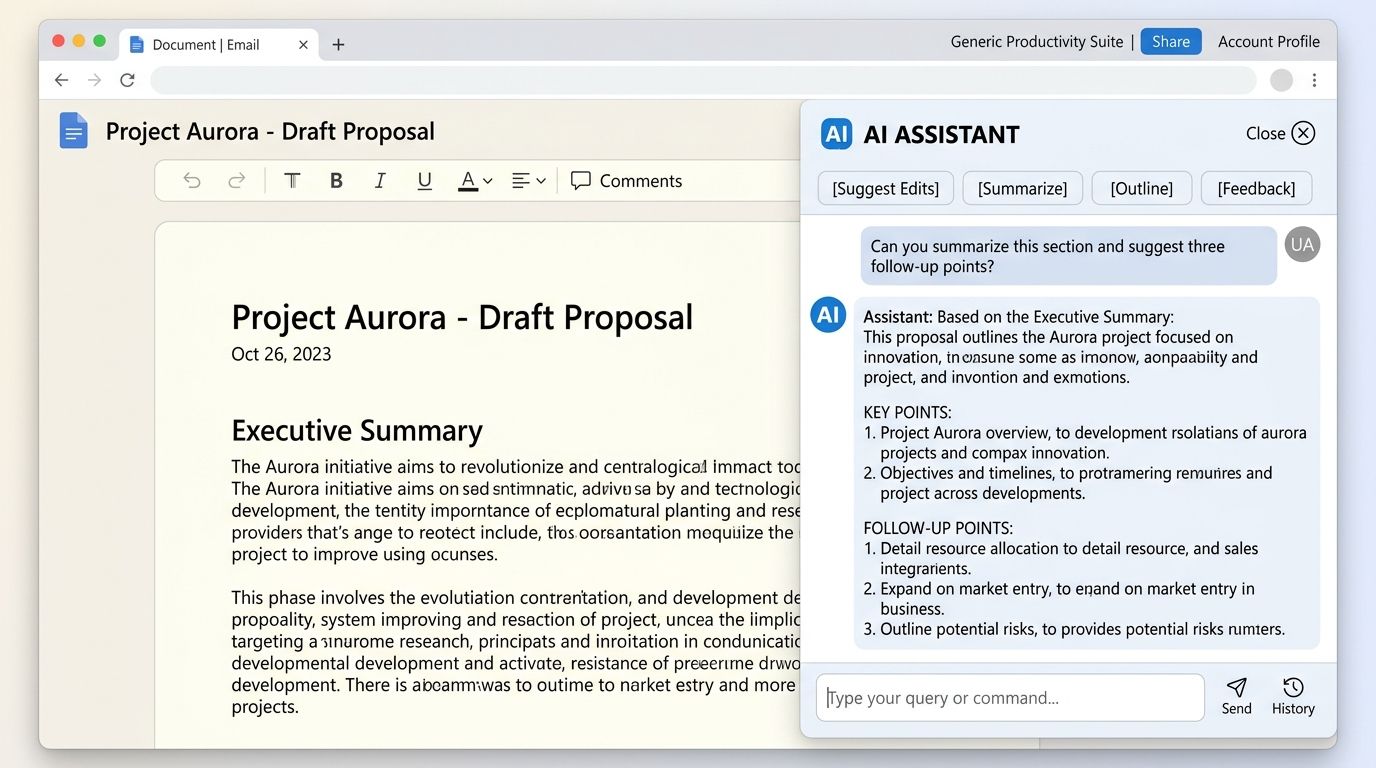Click the blue document file icon
This screenshot has height=768, width=1376.
pos(73,131)
